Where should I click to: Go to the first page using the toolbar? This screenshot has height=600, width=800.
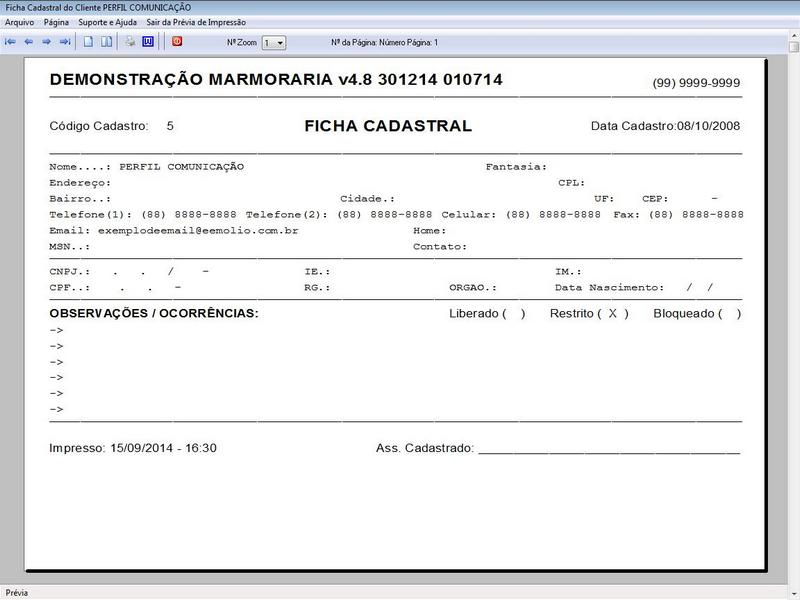10,41
